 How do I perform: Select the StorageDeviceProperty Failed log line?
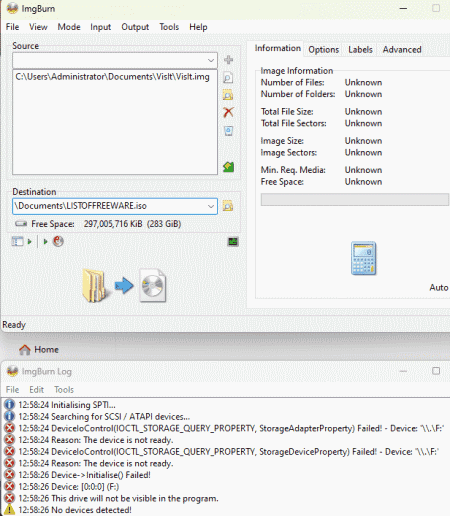pos(228,452)
